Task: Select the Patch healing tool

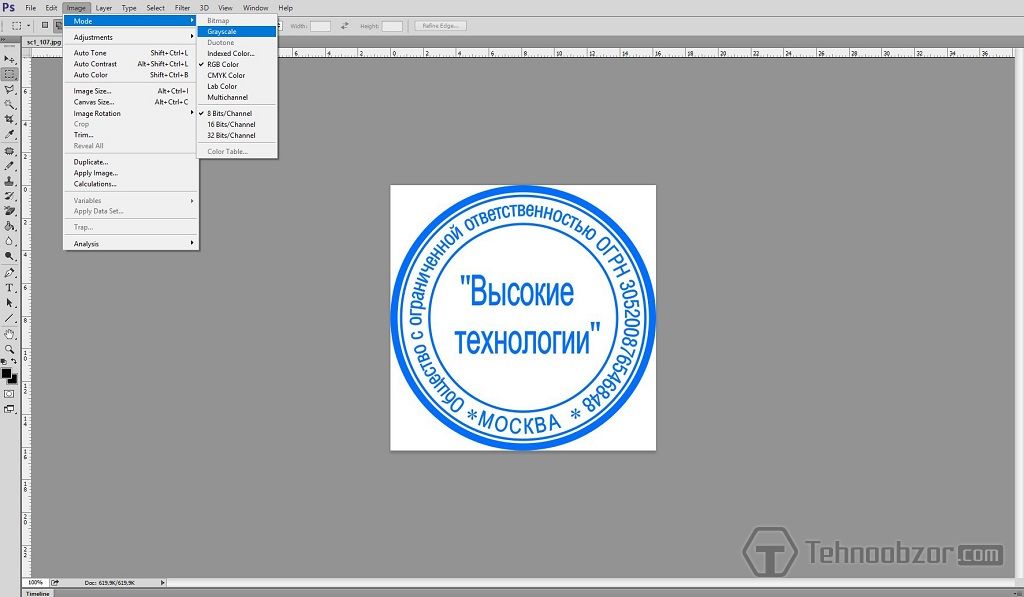Action: [x=9, y=151]
